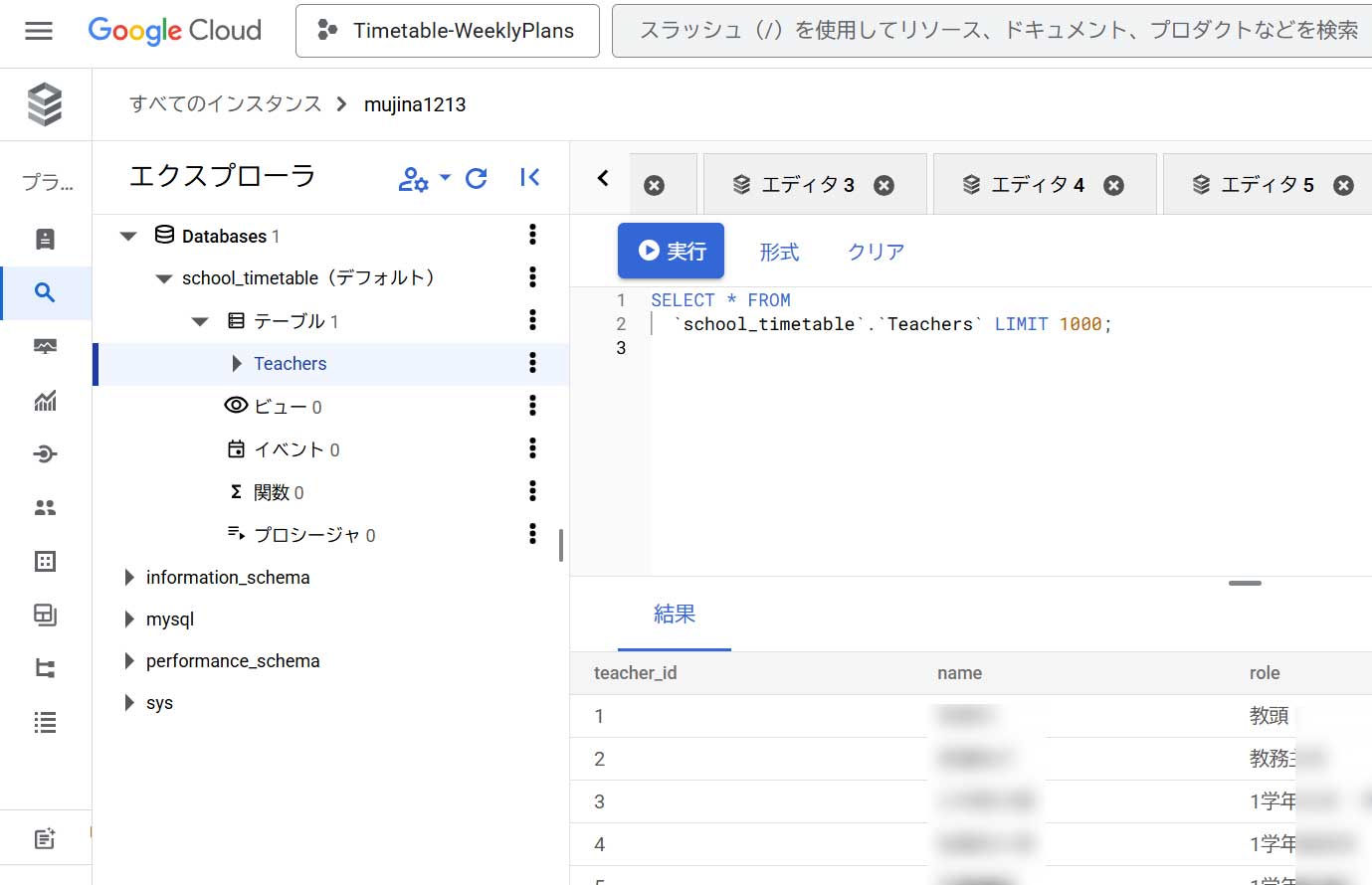1372x885 pixels.
Task: Click the role column header
Action: [1265, 673]
